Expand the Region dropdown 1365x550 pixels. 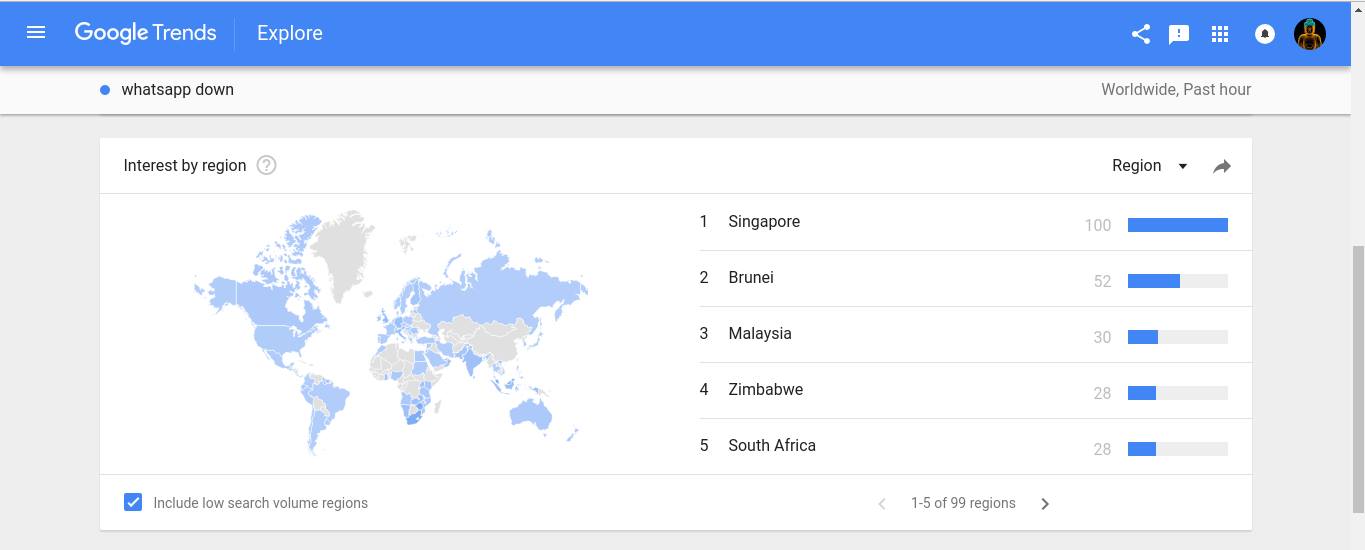pyautogui.click(x=1150, y=166)
